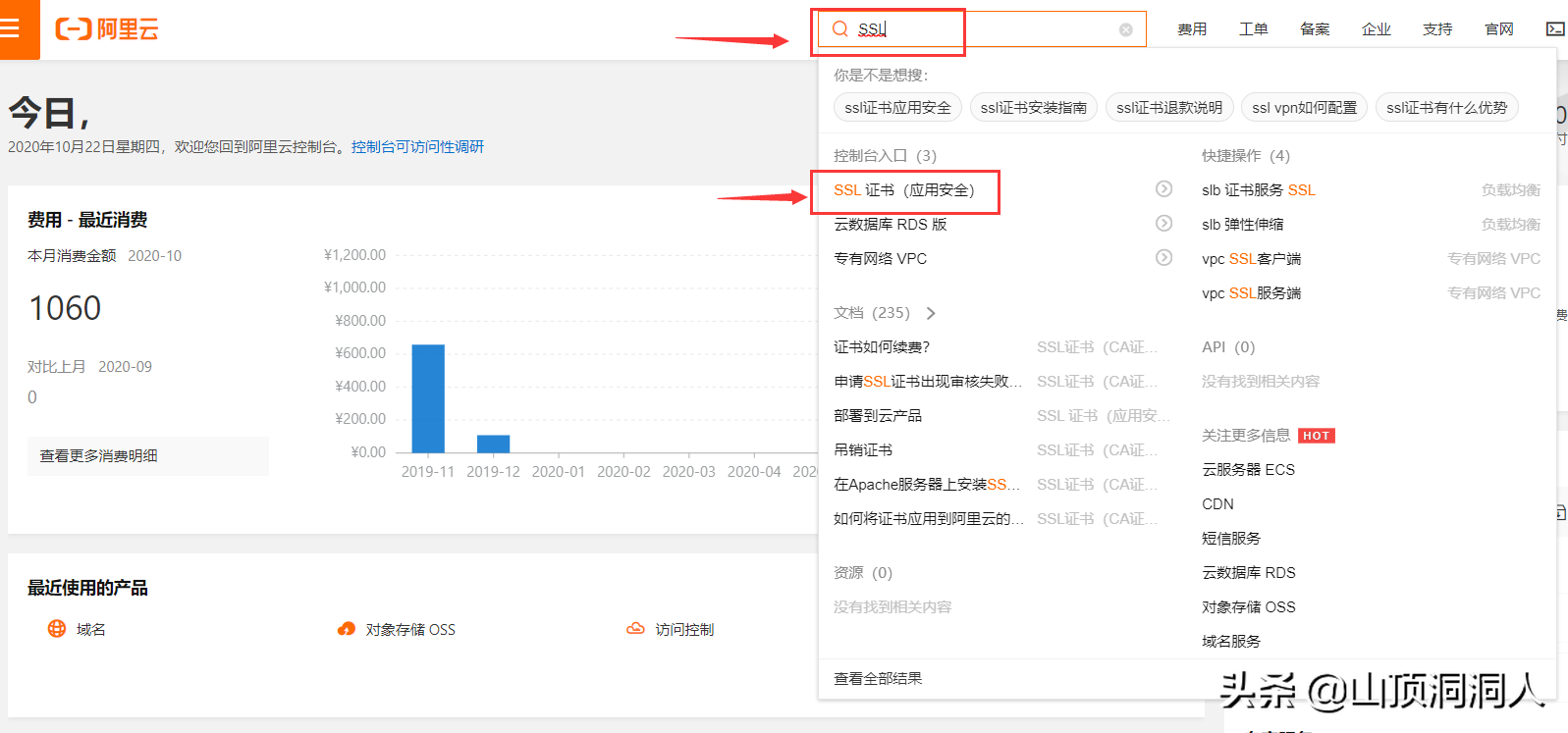Open 专有网络 VPC console entry

(880, 259)
